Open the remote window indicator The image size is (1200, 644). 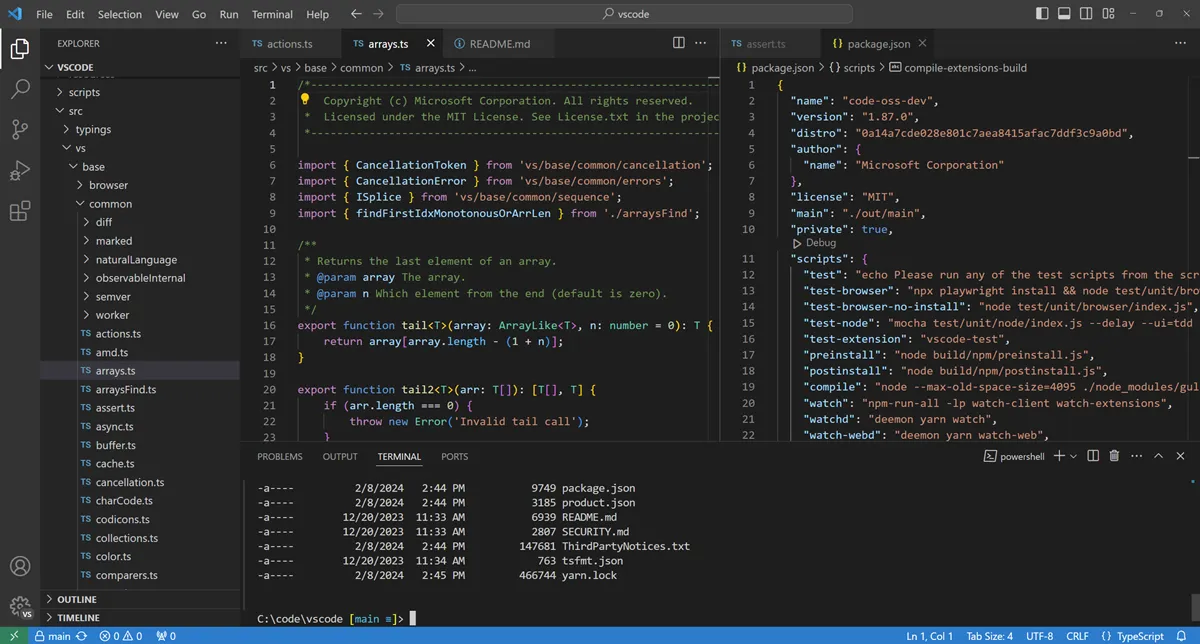click(14, 636)
